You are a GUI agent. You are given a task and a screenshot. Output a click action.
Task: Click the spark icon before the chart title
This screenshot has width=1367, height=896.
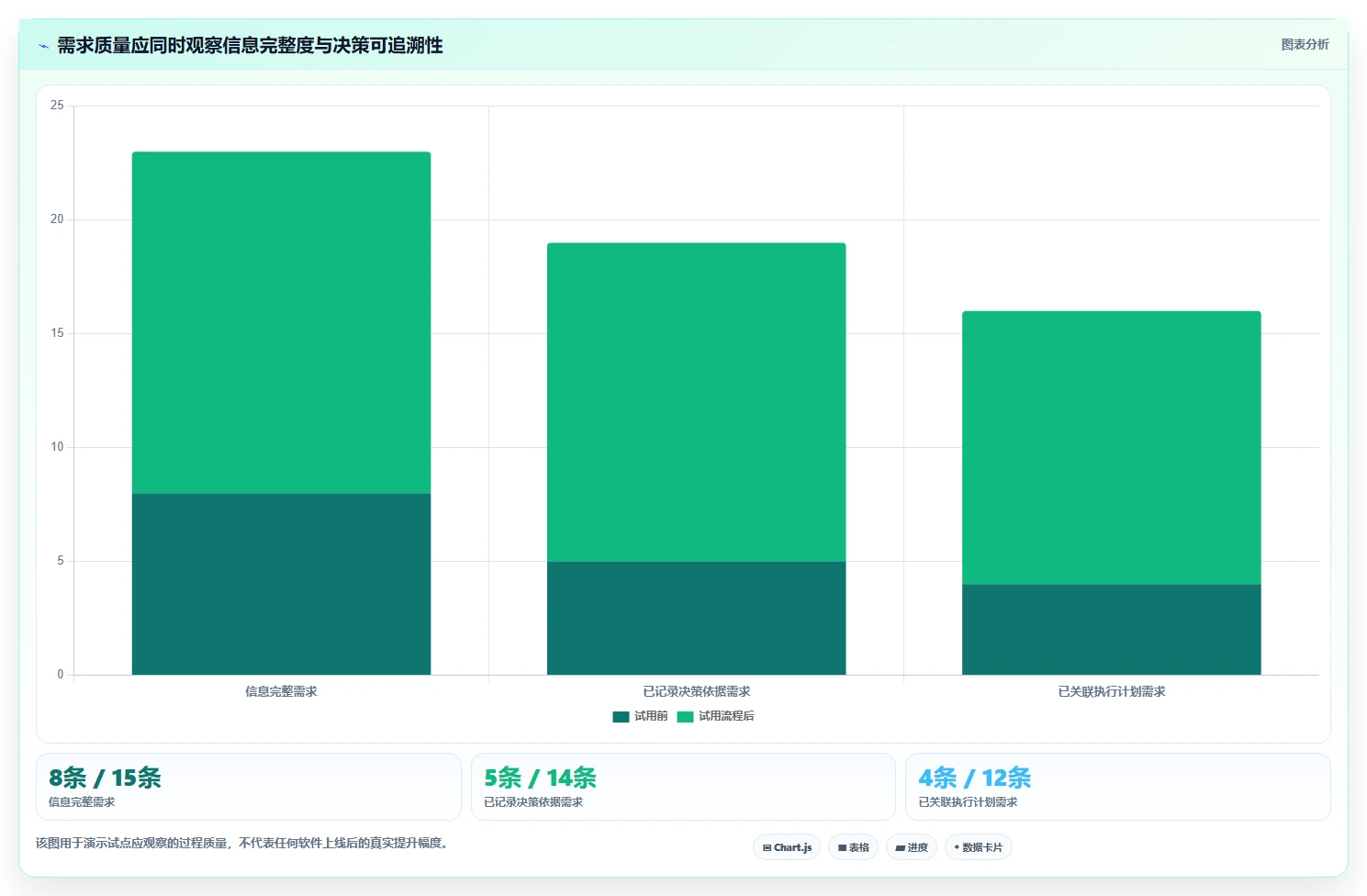click(43, 46)
